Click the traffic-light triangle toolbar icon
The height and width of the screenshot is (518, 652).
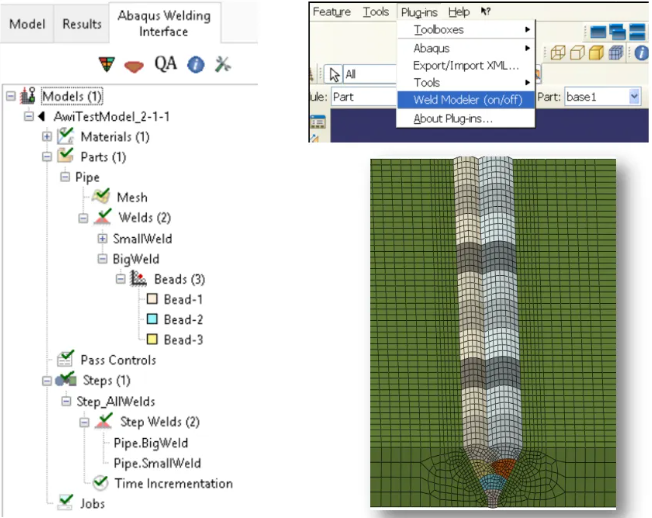point(106,64)
